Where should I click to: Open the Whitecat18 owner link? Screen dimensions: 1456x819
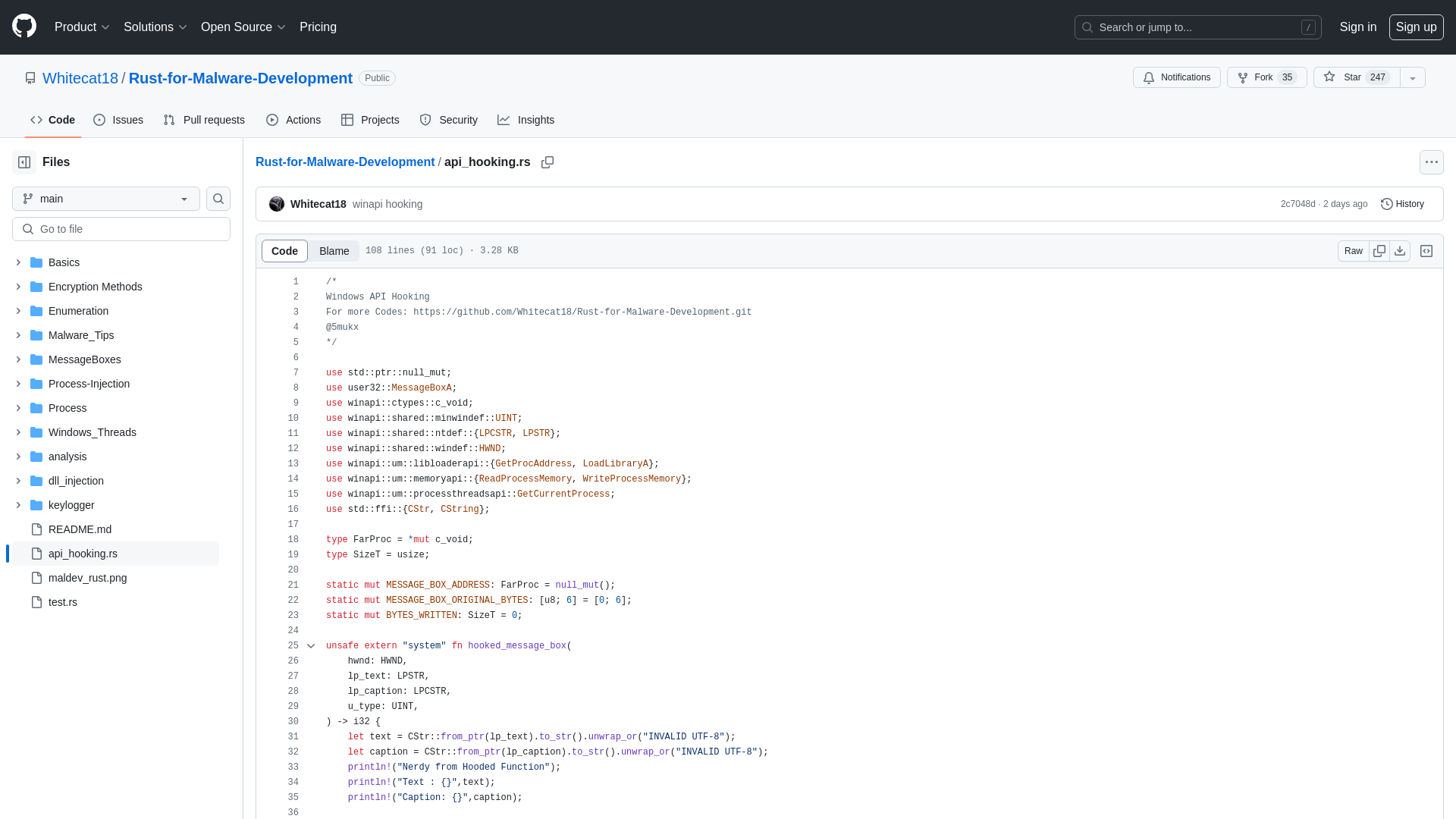[80, 78]
